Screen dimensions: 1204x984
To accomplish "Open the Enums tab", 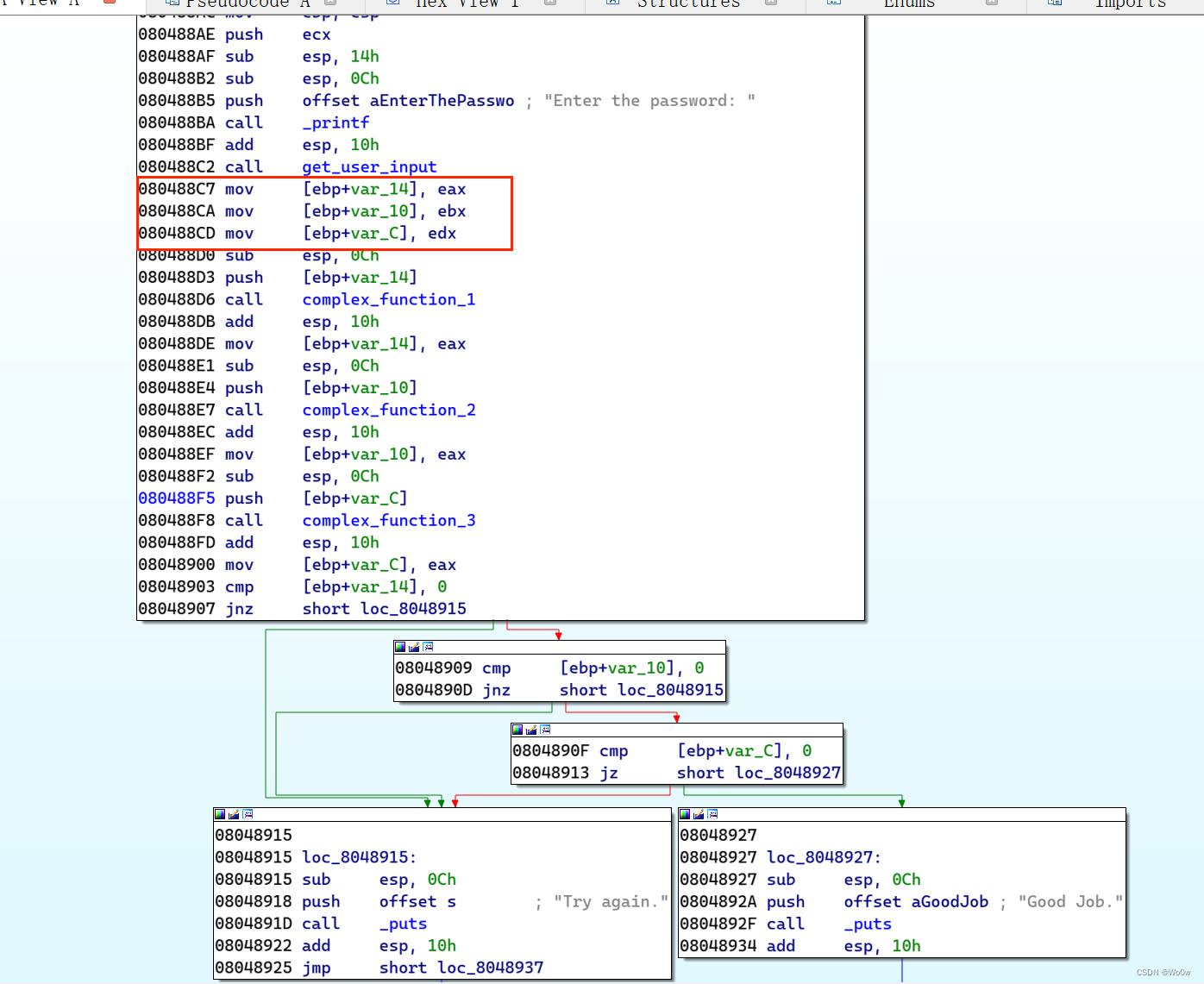I will [x=909, y=3].
